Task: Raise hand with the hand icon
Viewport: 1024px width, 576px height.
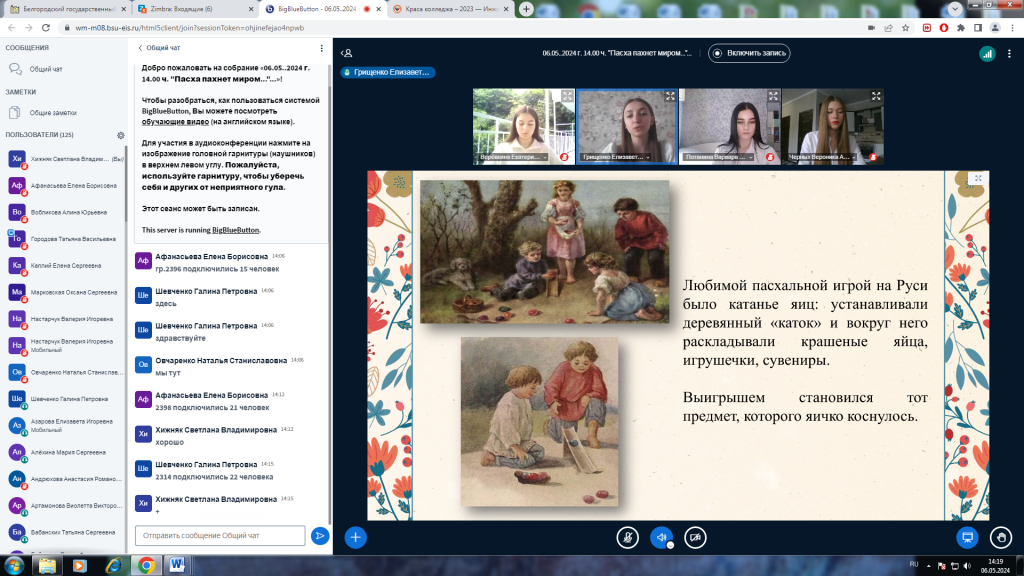Action: point(1000,537)
